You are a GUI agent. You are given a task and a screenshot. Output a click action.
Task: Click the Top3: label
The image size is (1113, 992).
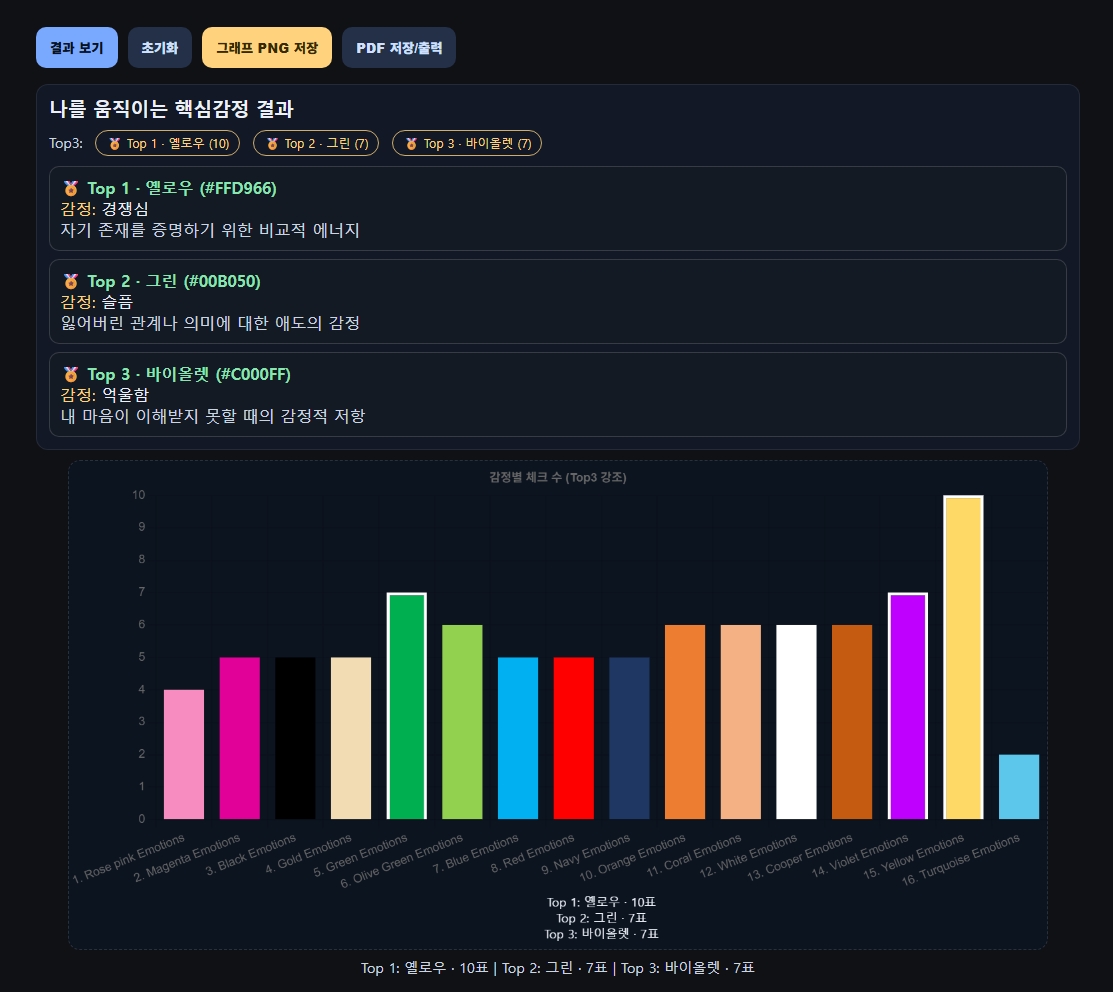(x=66, y=143)
